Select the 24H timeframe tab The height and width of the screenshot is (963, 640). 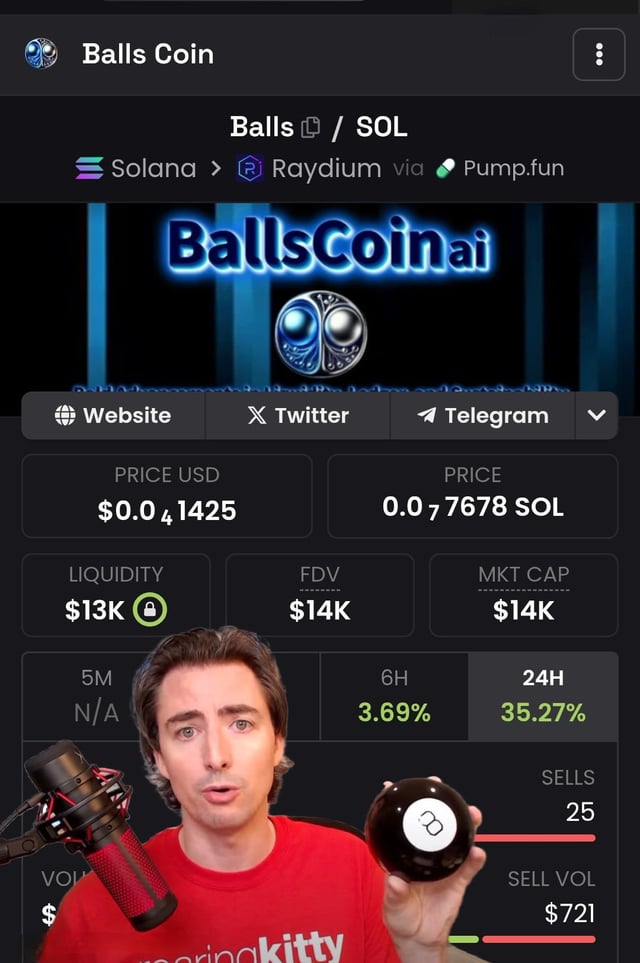[543, 696]
